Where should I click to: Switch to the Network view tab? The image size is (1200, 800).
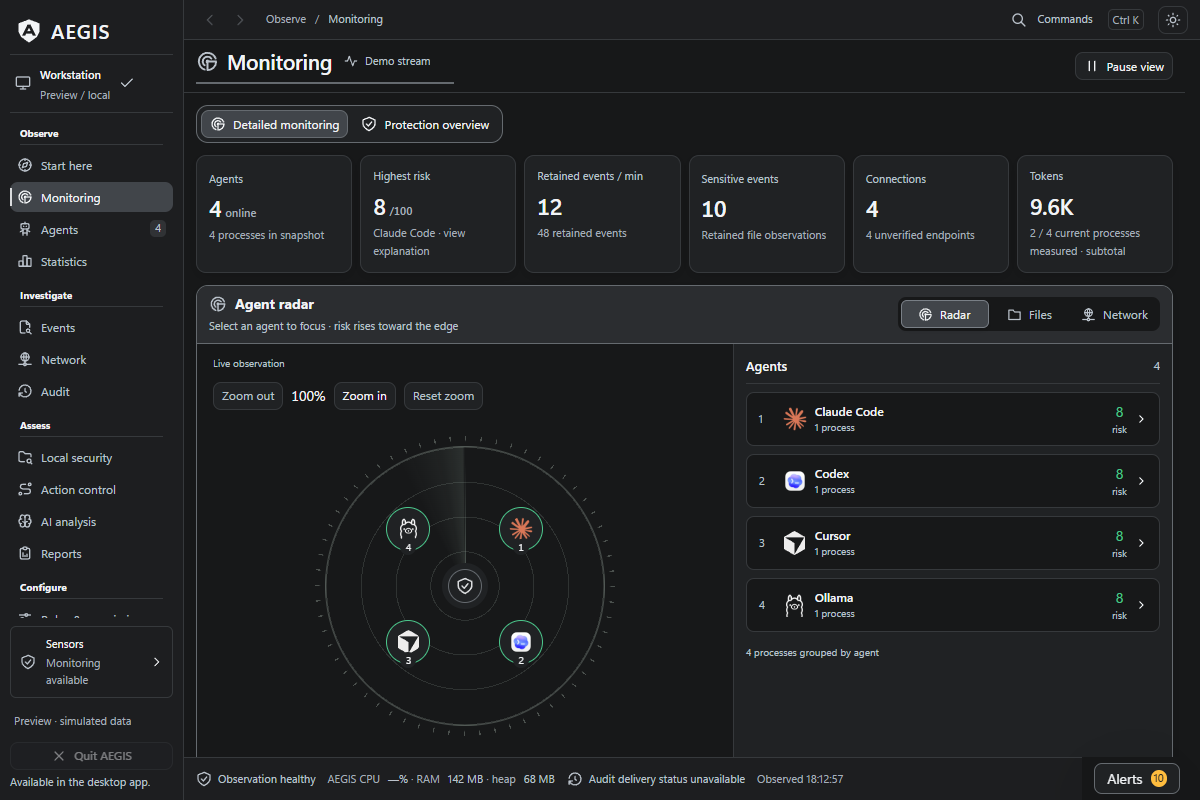point(1114,315)
